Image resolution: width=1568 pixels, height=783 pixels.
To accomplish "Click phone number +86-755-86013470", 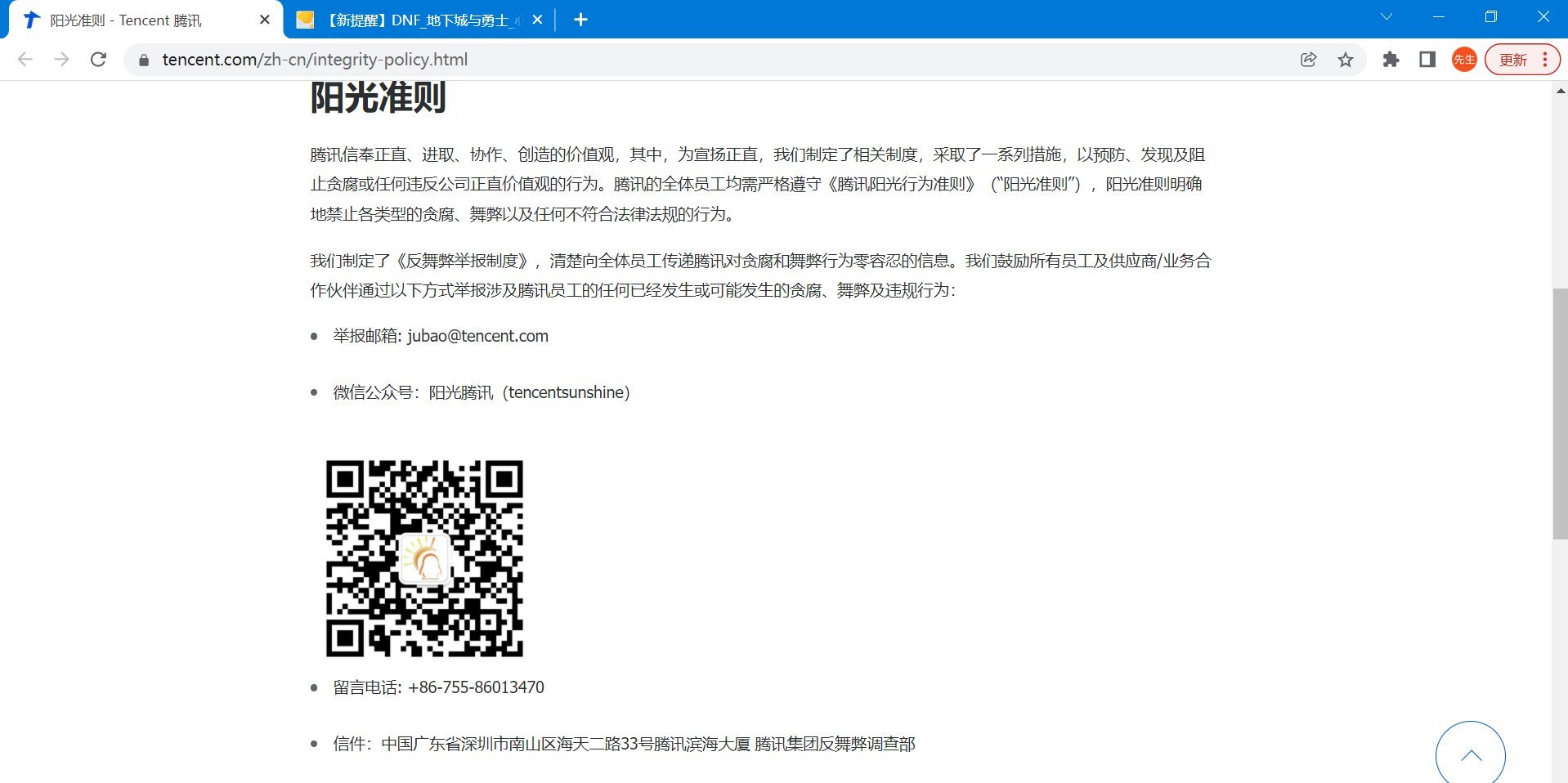I will 476,687.
